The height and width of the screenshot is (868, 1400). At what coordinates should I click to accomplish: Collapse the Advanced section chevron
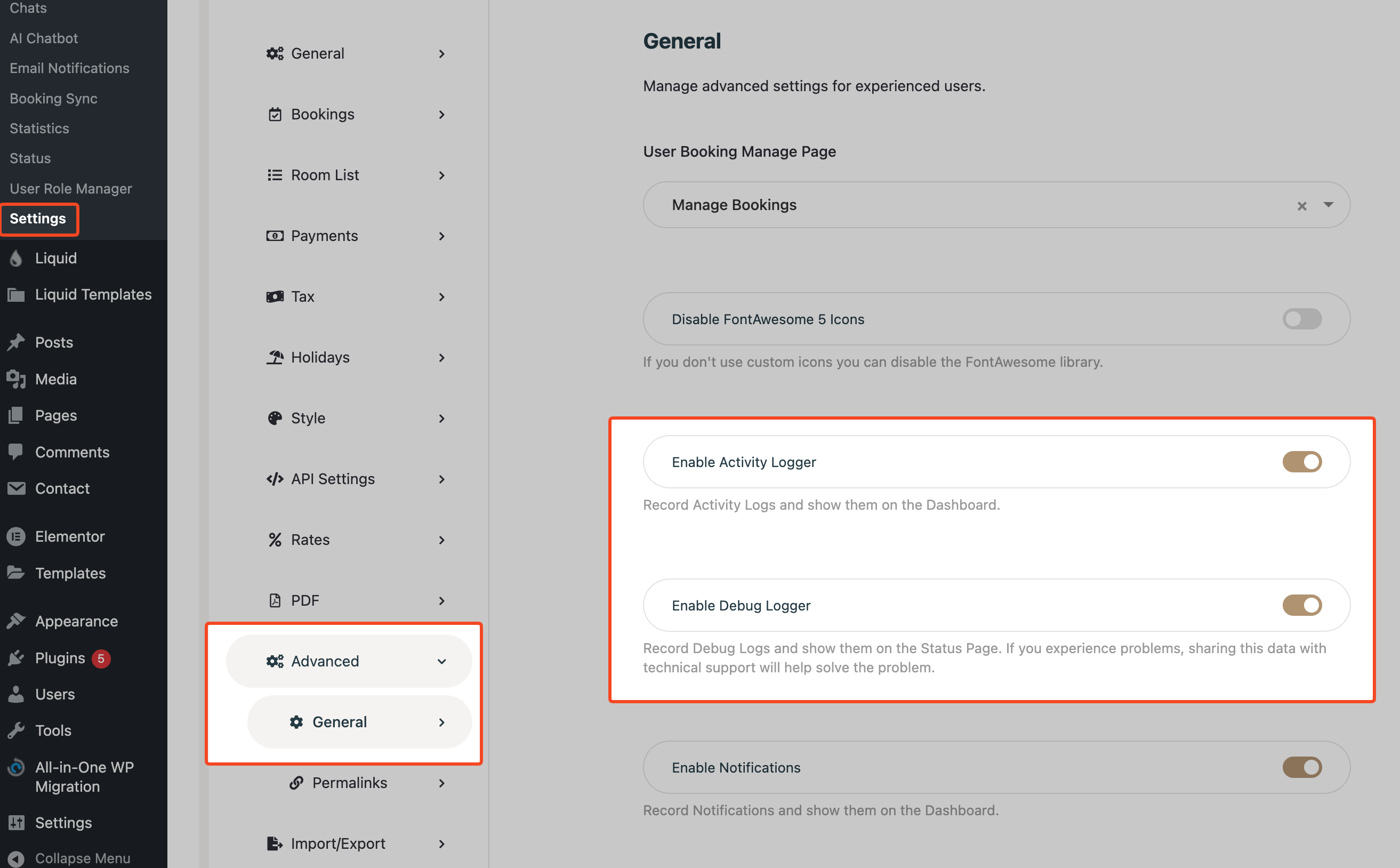[441, 661]
